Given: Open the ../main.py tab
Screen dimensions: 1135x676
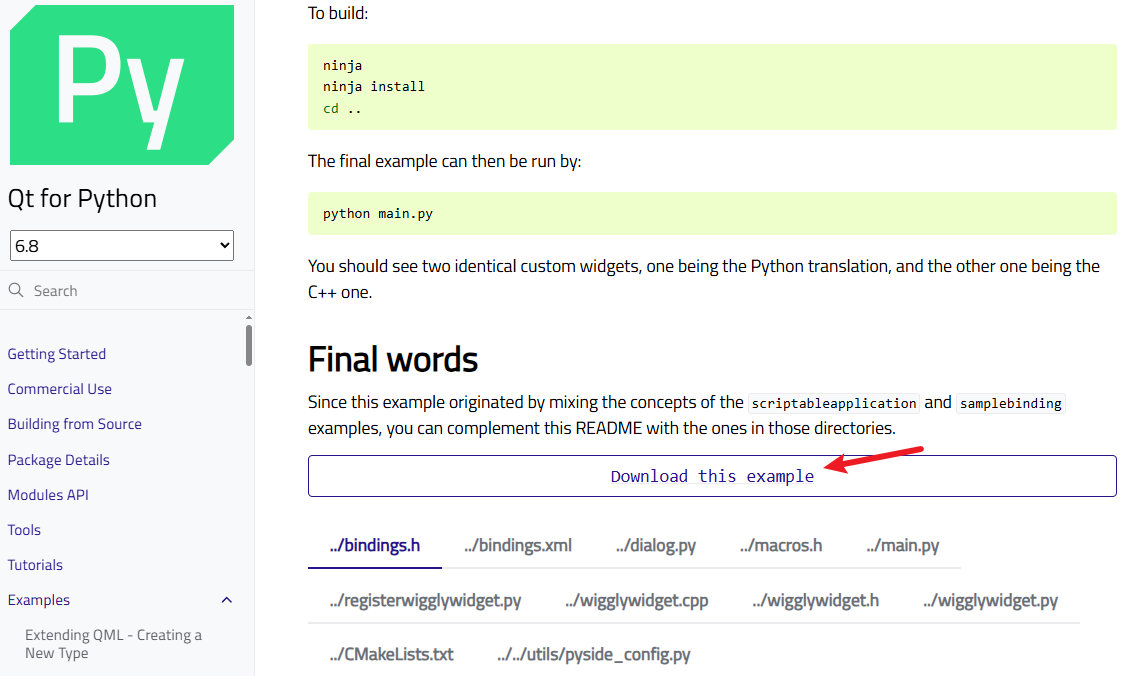Looking at the screenshot, I should pos(903,545).
